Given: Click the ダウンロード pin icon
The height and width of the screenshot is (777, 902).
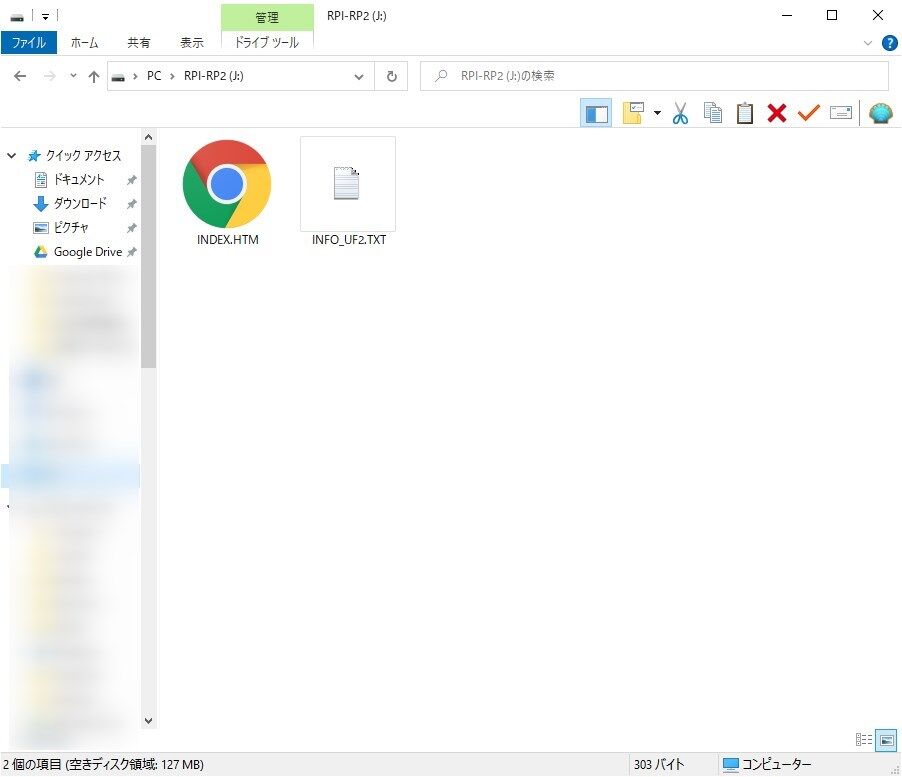Looking at the screenshot, I should point(131,204).
